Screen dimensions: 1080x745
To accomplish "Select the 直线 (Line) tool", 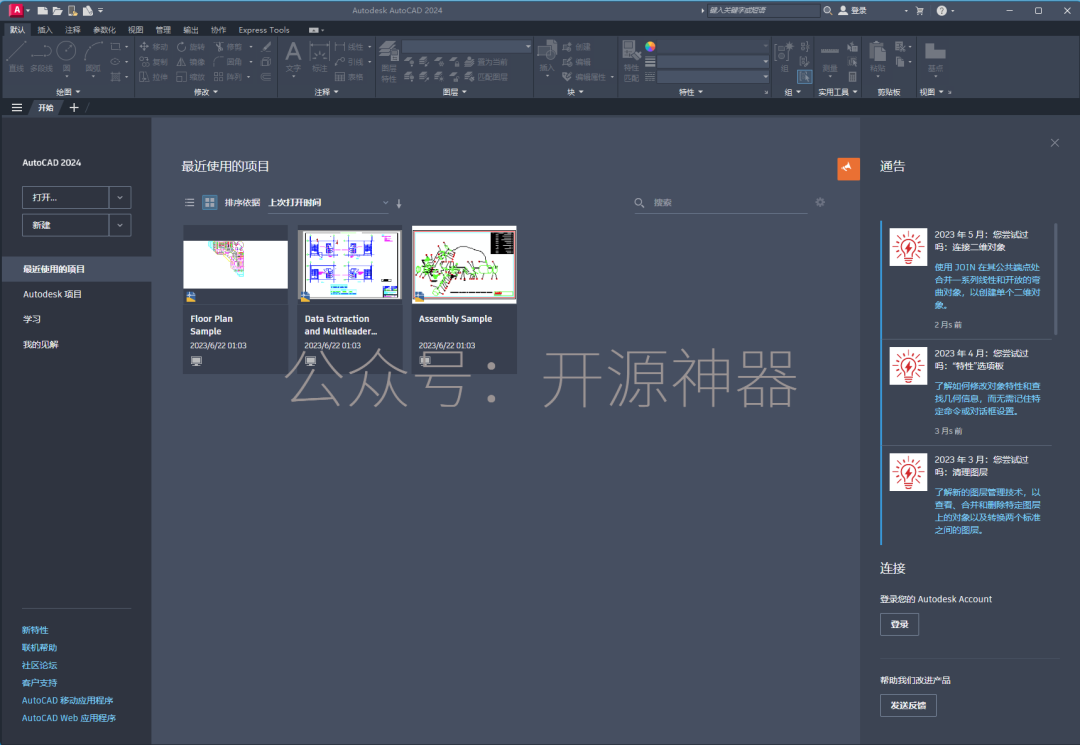I will coord(16,55).
